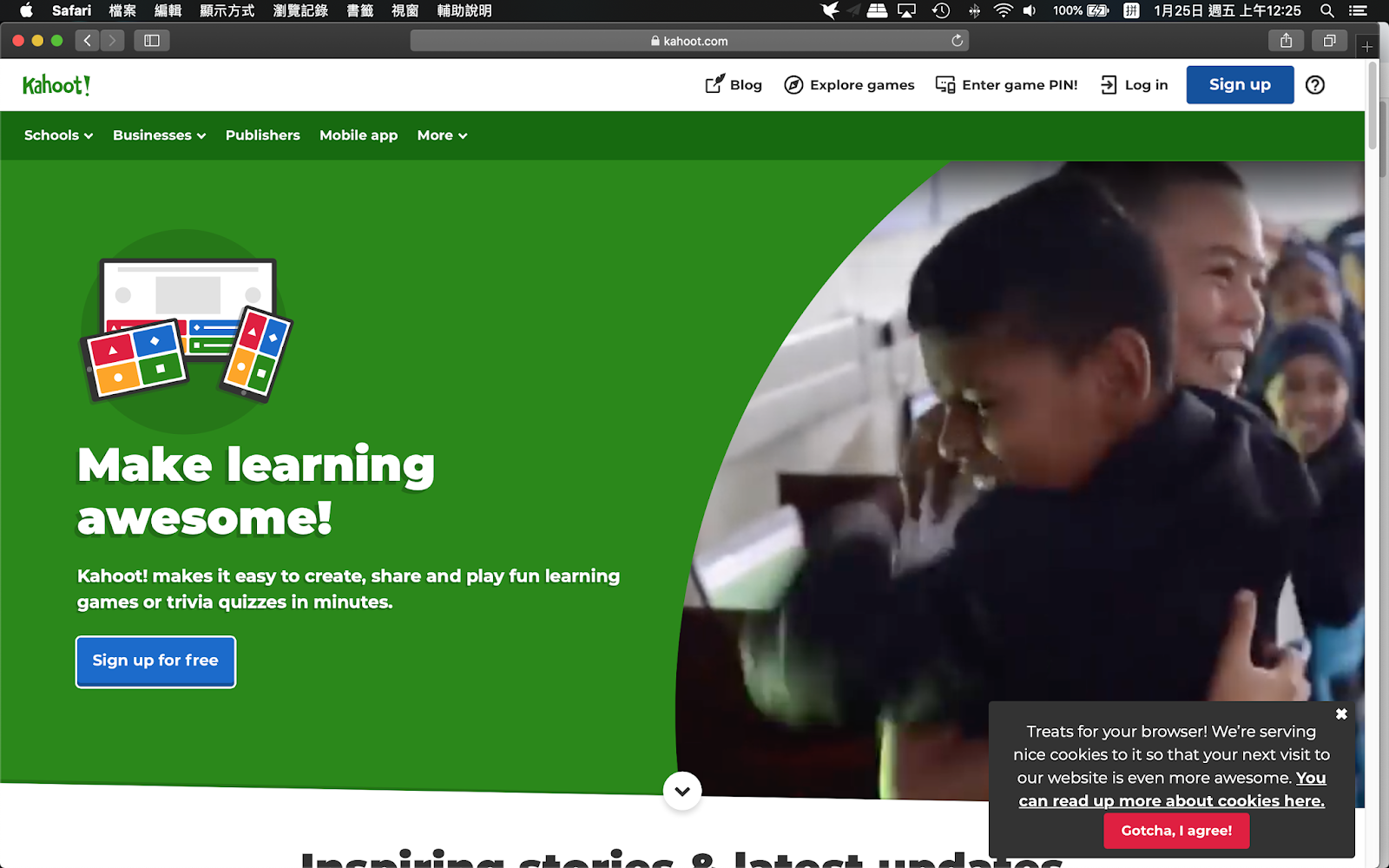Expand the Schools dropdown menu
1389x868 pixels.
point(58,135)
